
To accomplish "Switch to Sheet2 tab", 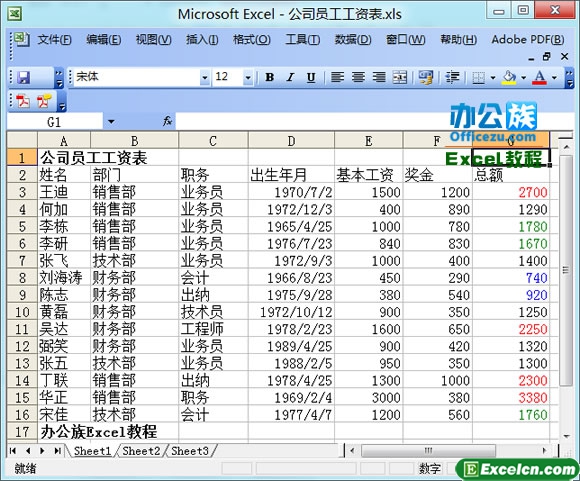I will tap(141, 451).
